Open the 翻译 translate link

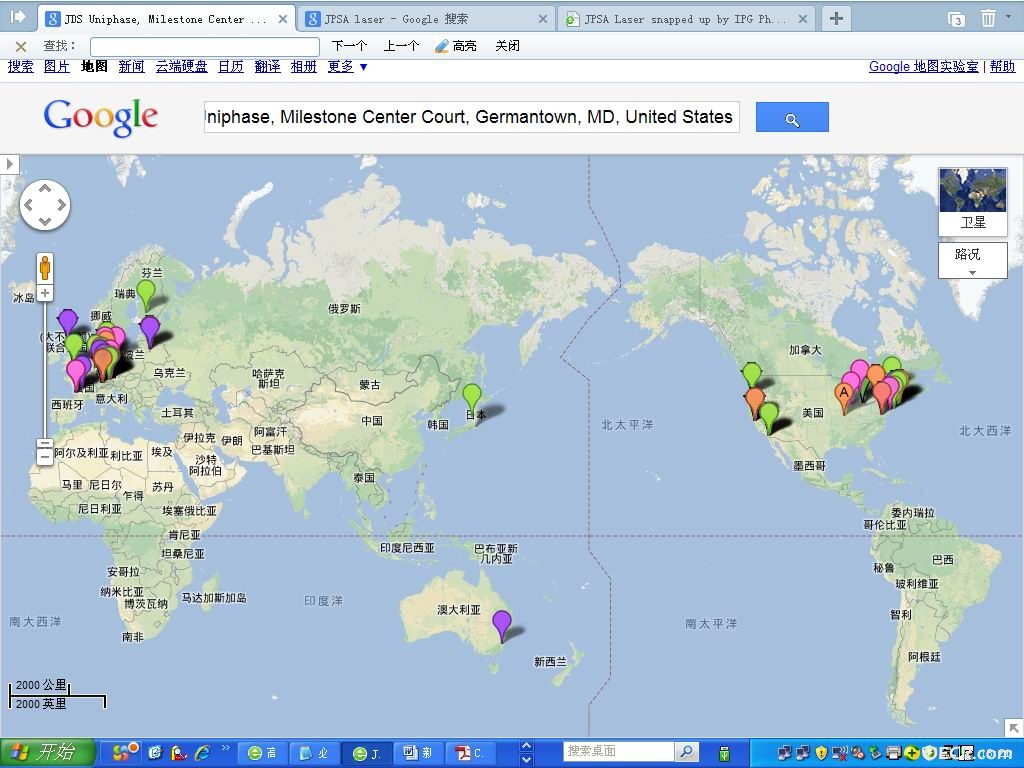[267, 67]
